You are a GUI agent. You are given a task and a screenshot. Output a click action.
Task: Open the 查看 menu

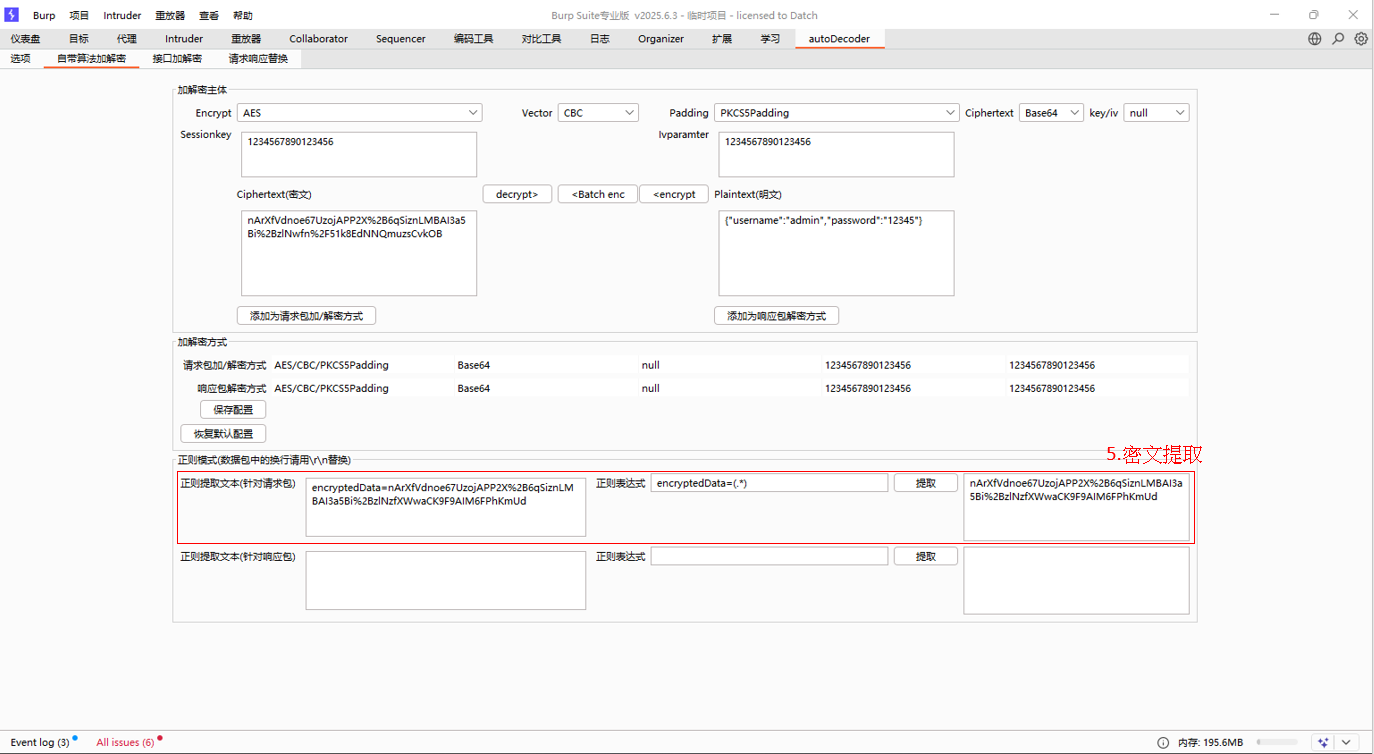(x=209, y=16)
